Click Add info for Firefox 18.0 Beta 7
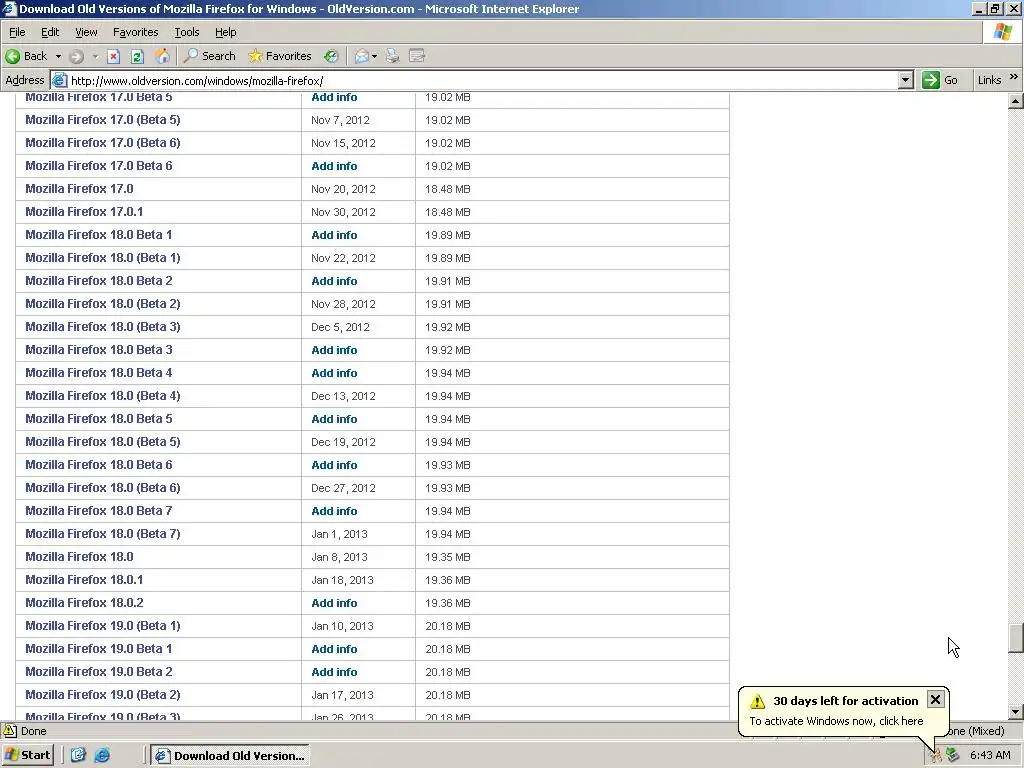This screenshot has height=768, width=1024. point(334,511)
